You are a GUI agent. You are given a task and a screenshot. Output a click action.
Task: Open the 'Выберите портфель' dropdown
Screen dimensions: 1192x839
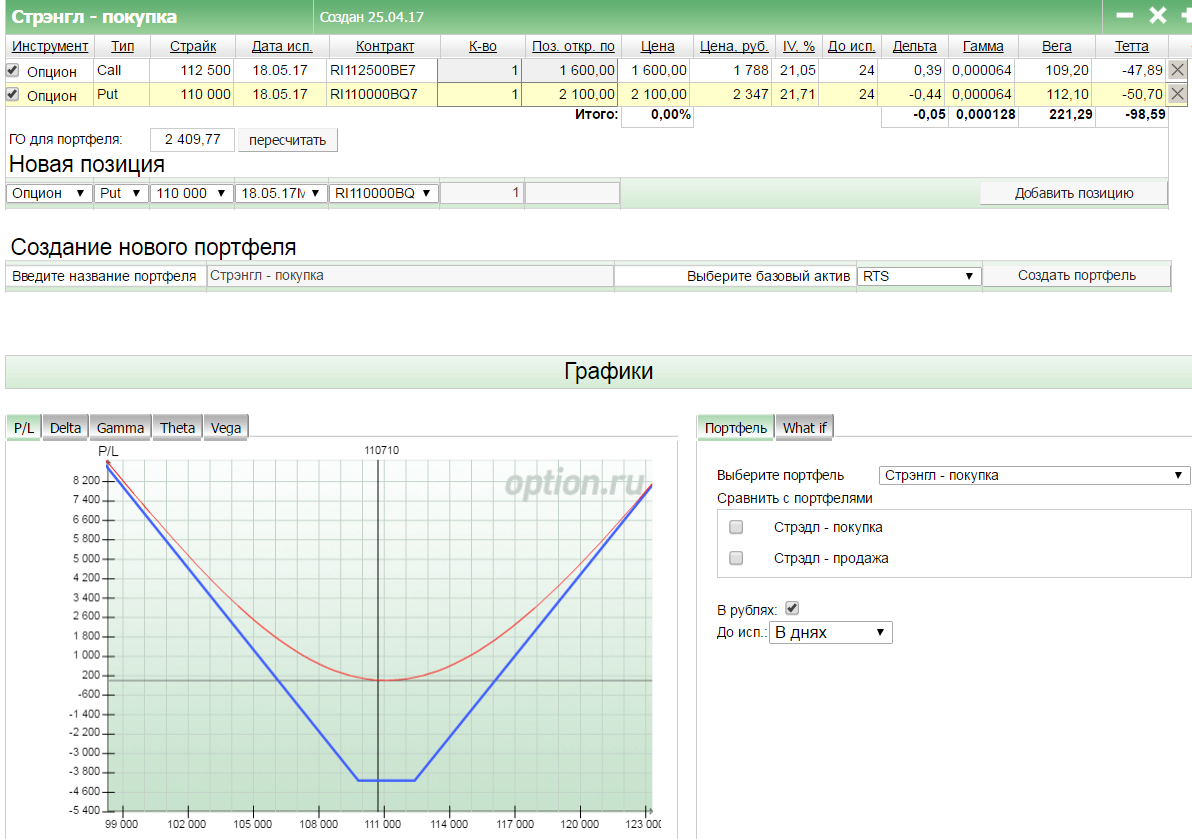(x=1034, y=476)
